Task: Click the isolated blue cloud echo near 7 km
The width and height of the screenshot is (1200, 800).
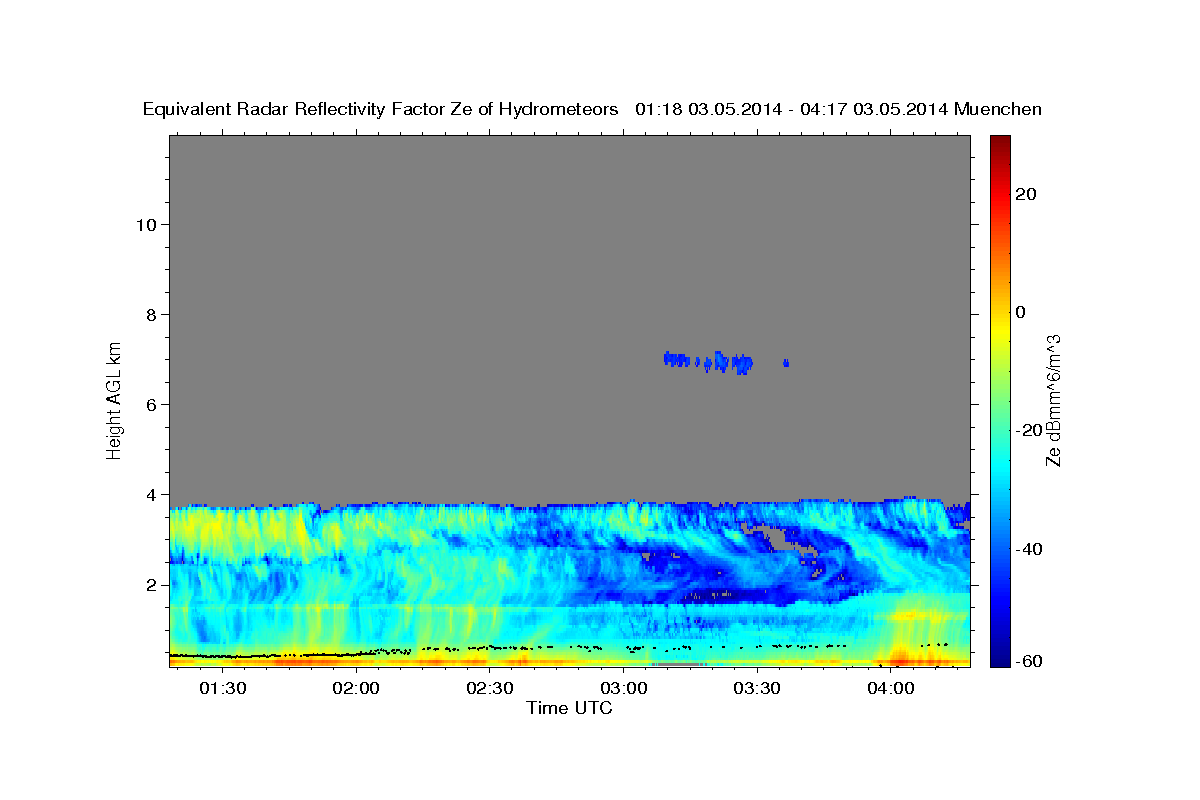Action: [709, 362]
